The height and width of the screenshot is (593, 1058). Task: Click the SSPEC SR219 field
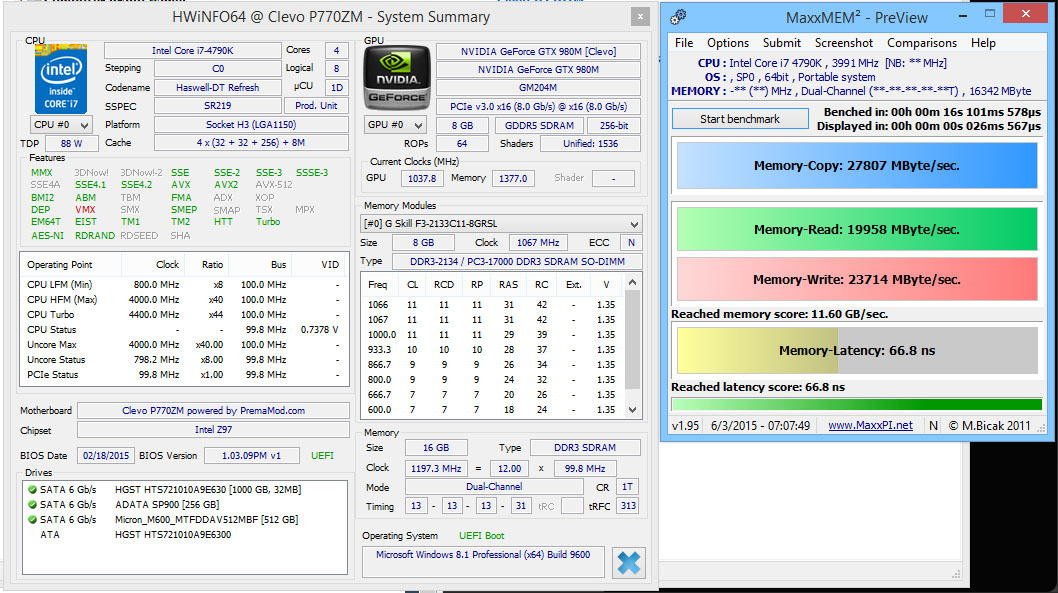pos(217,106)
